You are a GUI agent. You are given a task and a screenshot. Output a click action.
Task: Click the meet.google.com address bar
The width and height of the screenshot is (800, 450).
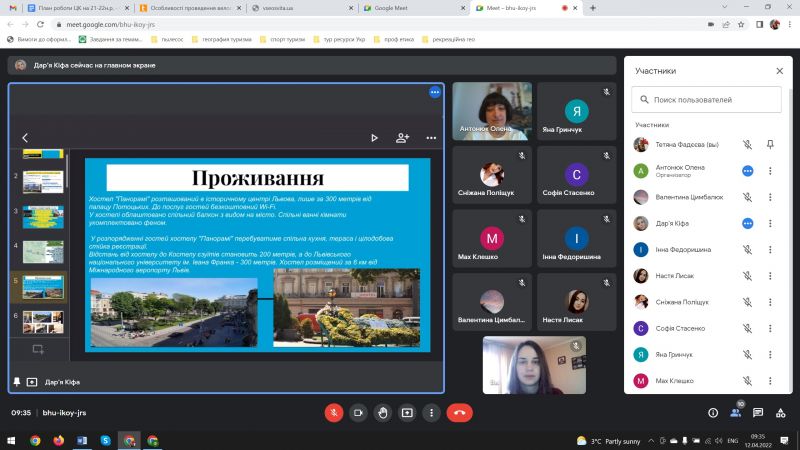pos(378,24)
